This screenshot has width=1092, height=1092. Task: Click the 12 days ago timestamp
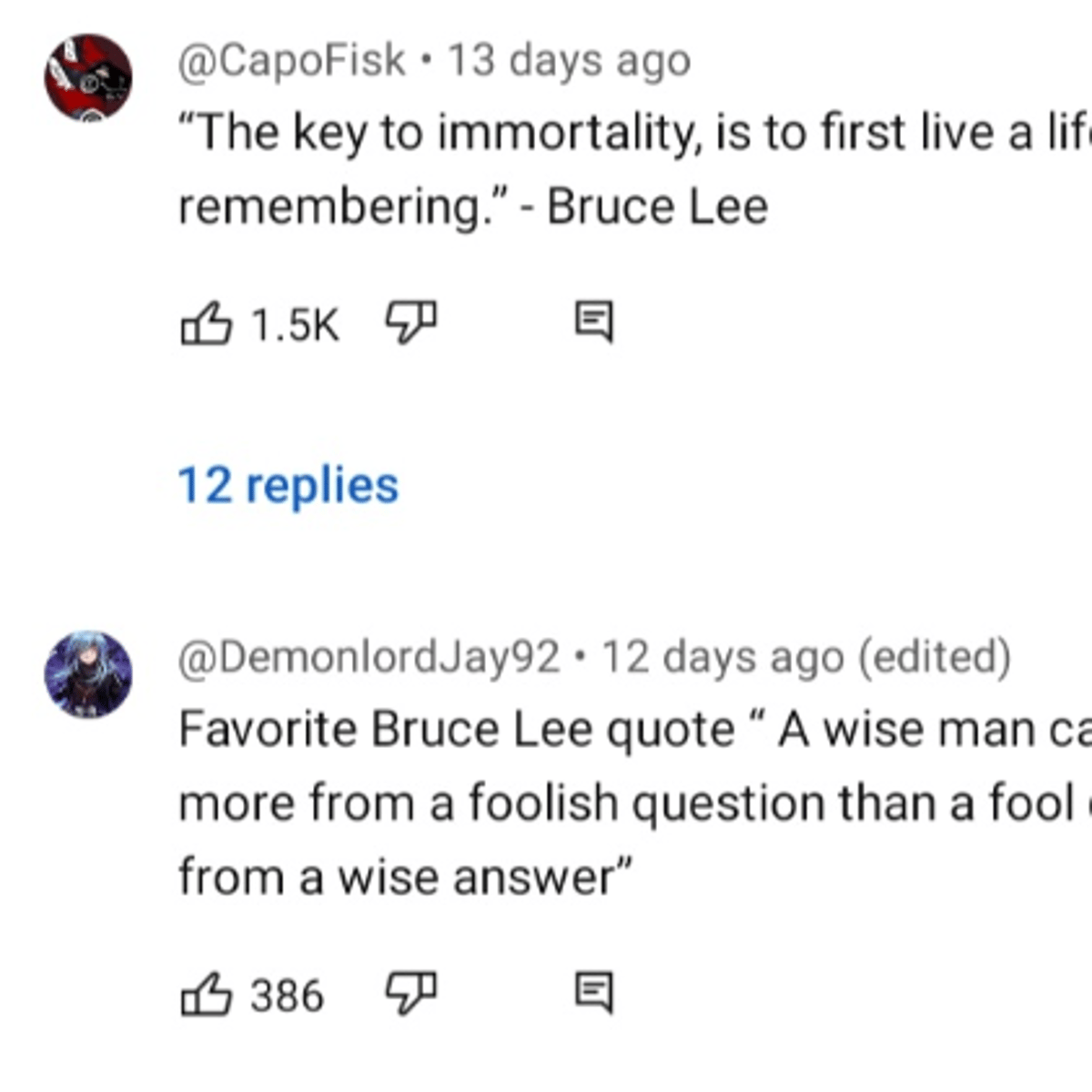pos(723,658)
